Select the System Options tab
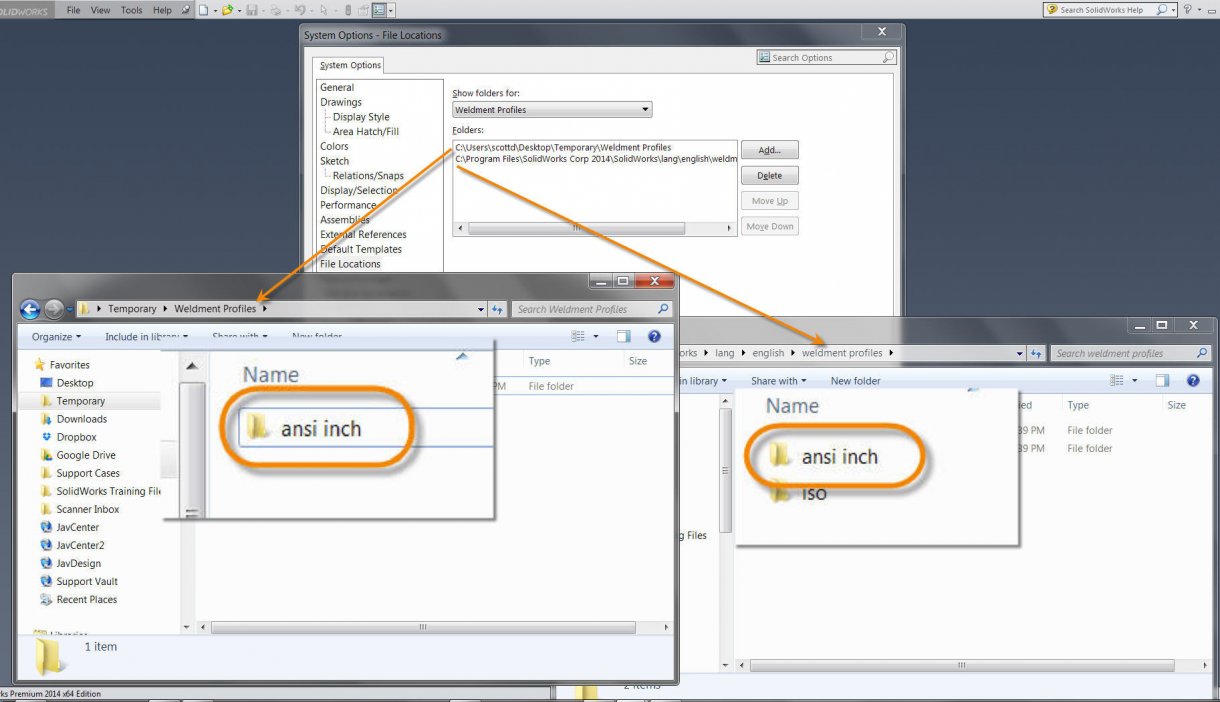The image size is (1220, 702). click(x=350, y=65)
